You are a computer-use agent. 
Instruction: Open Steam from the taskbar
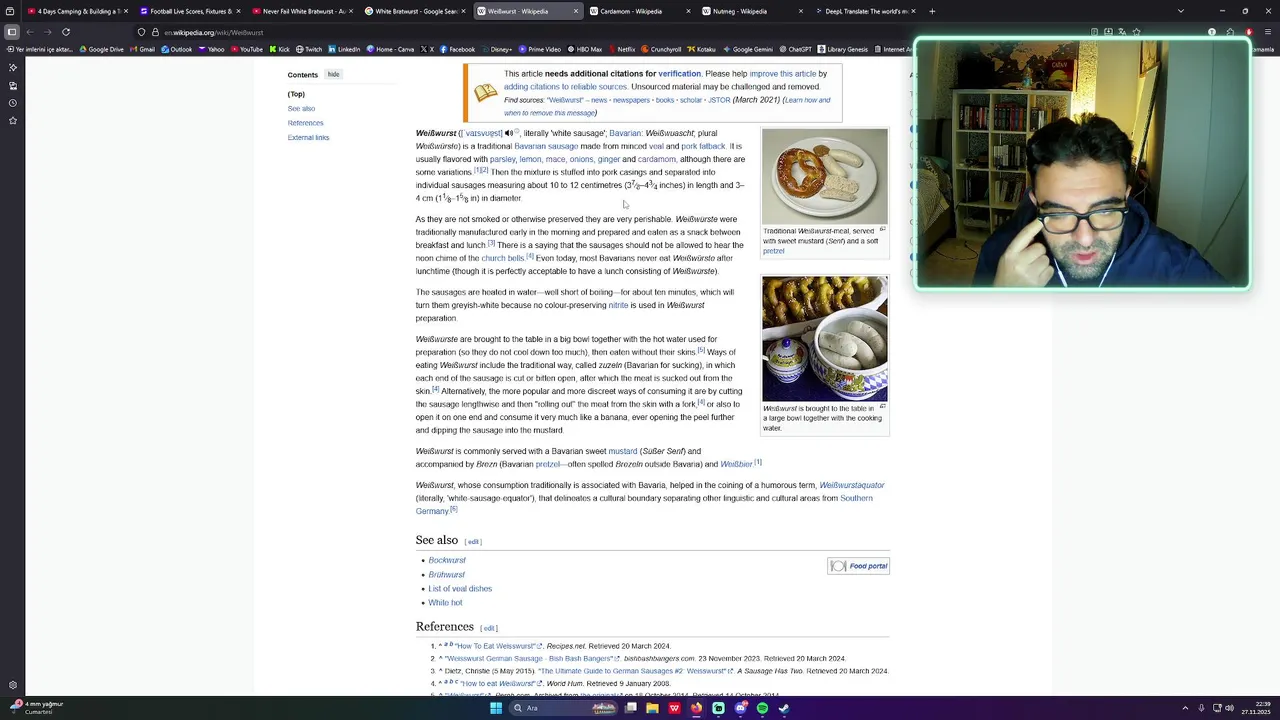tap(784, 708)
